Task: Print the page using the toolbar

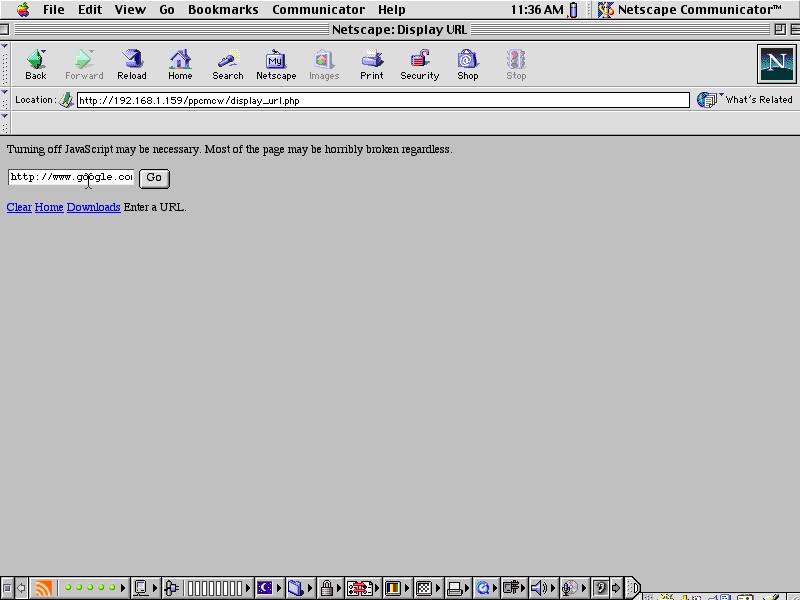Action: 372,64
